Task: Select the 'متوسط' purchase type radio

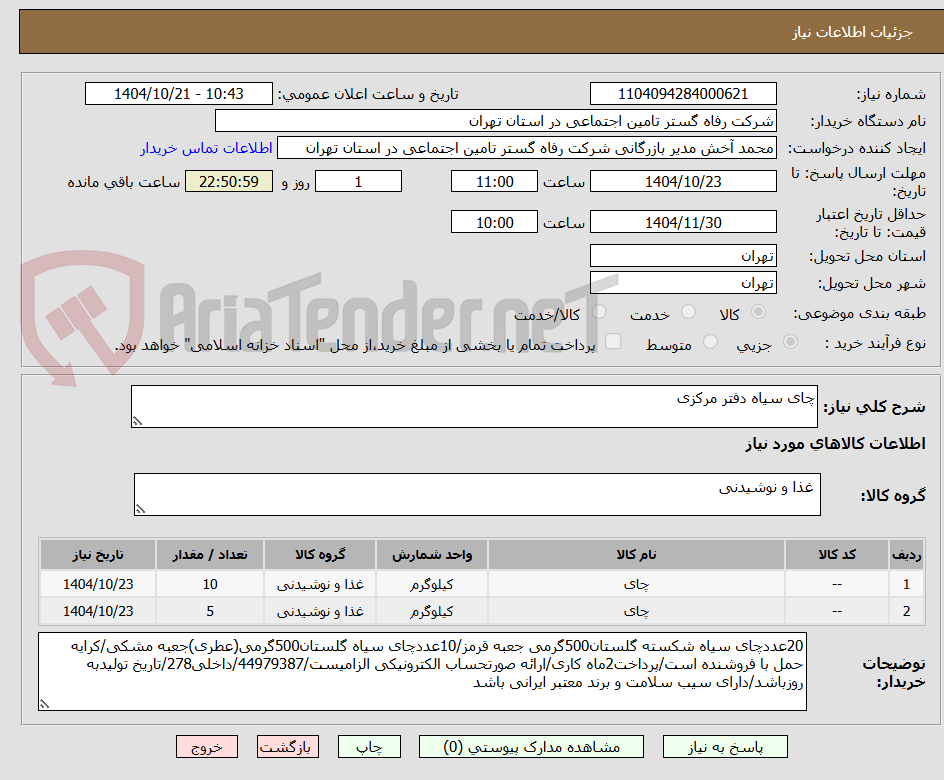Action: tap(710, 342)
